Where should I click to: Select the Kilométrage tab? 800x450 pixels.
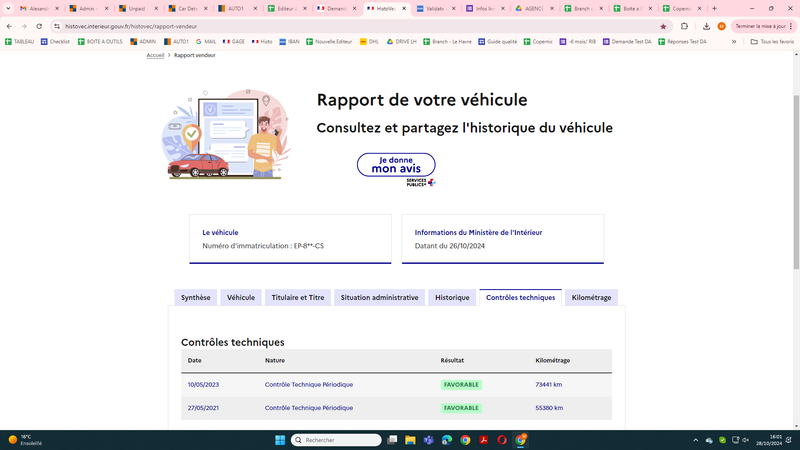(x=591, y=297)
